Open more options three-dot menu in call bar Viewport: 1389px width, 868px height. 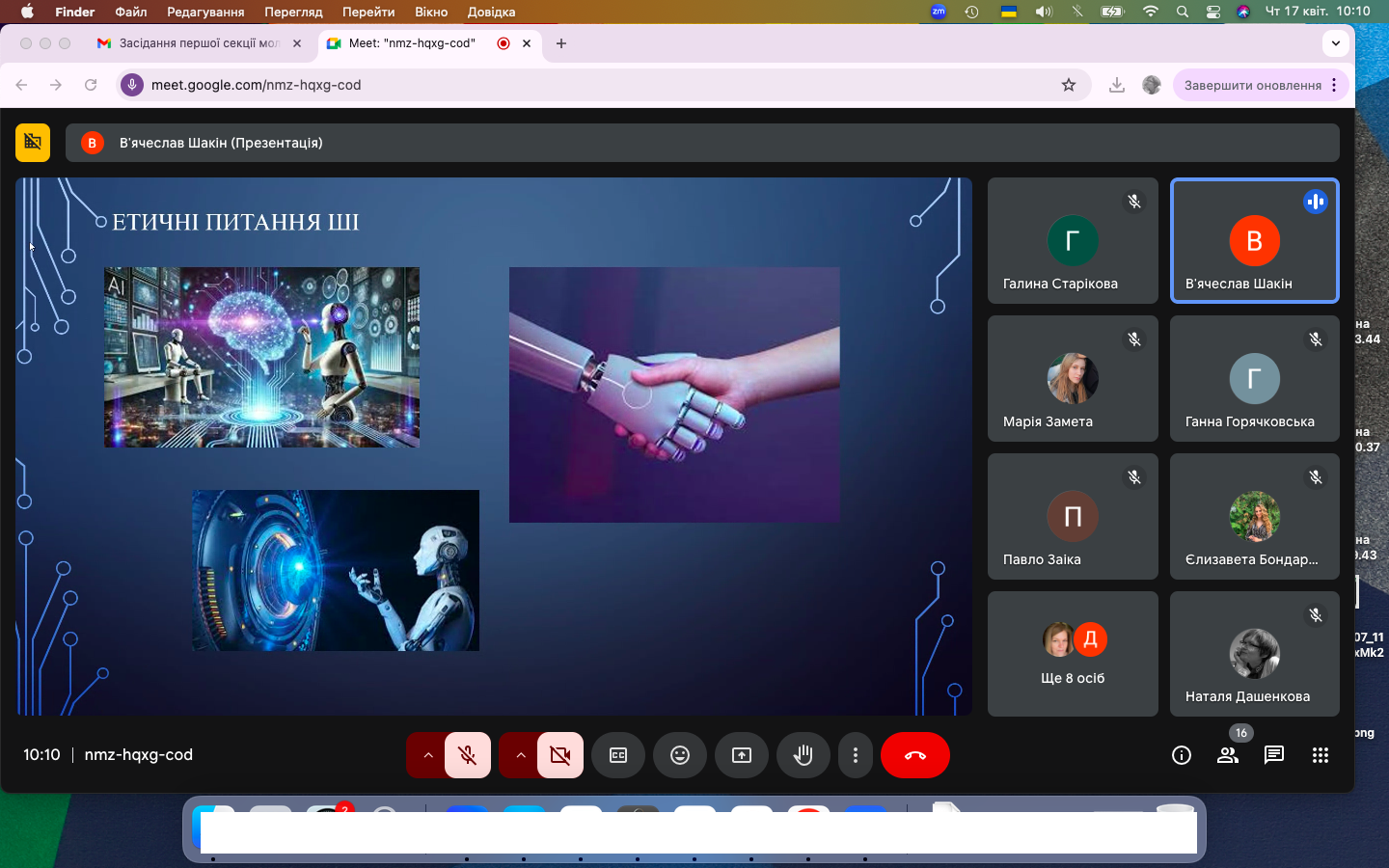[856, 755]
